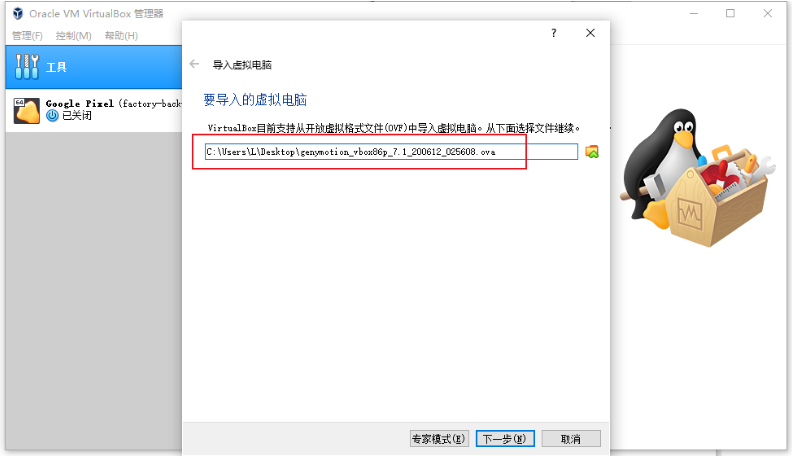Click the VirtualBox logo in title bar
The height and width of the screenshot is (456, 792).
pos(18,14)
